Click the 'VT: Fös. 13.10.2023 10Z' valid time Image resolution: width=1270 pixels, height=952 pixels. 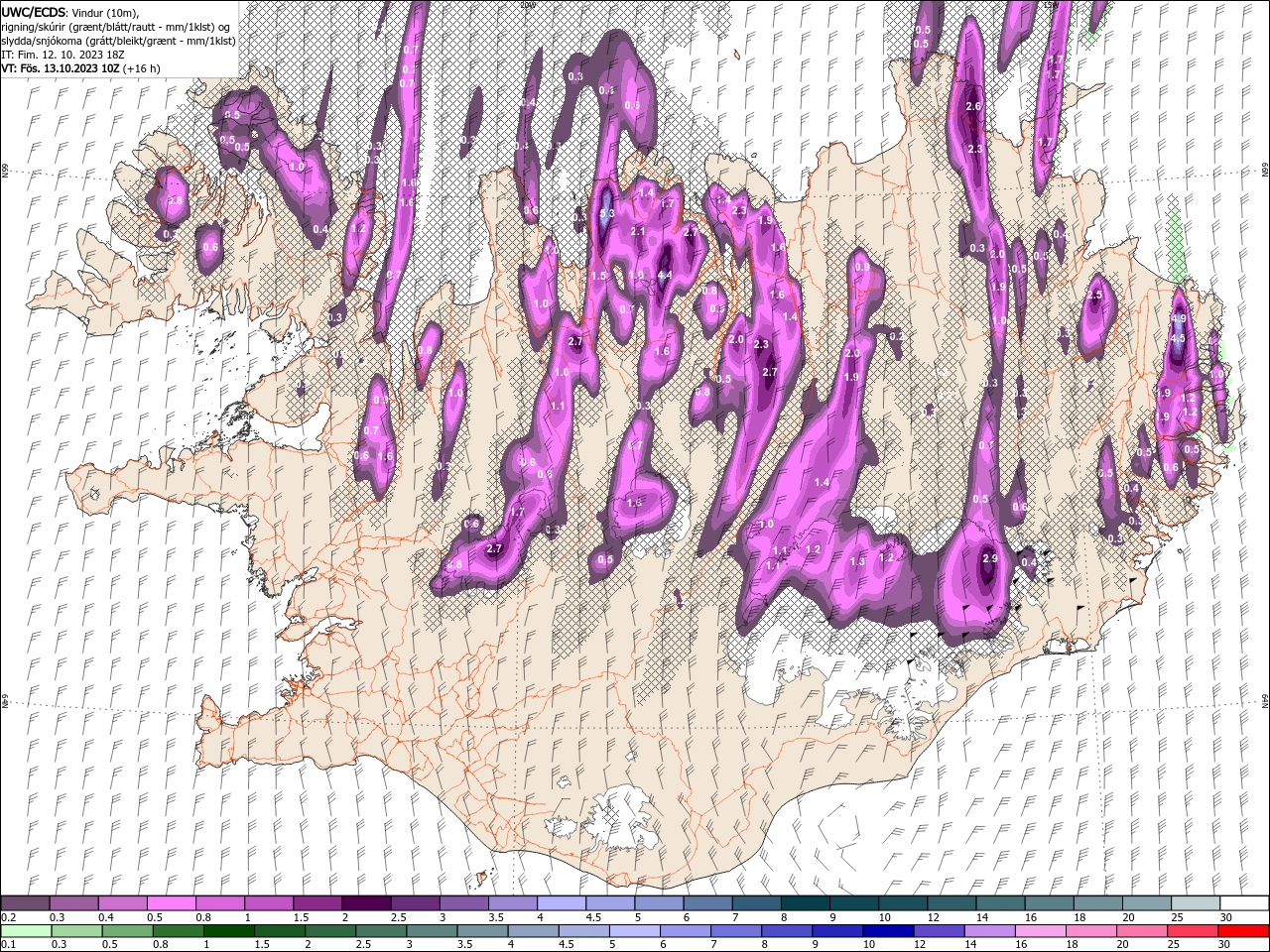[61, 68]
